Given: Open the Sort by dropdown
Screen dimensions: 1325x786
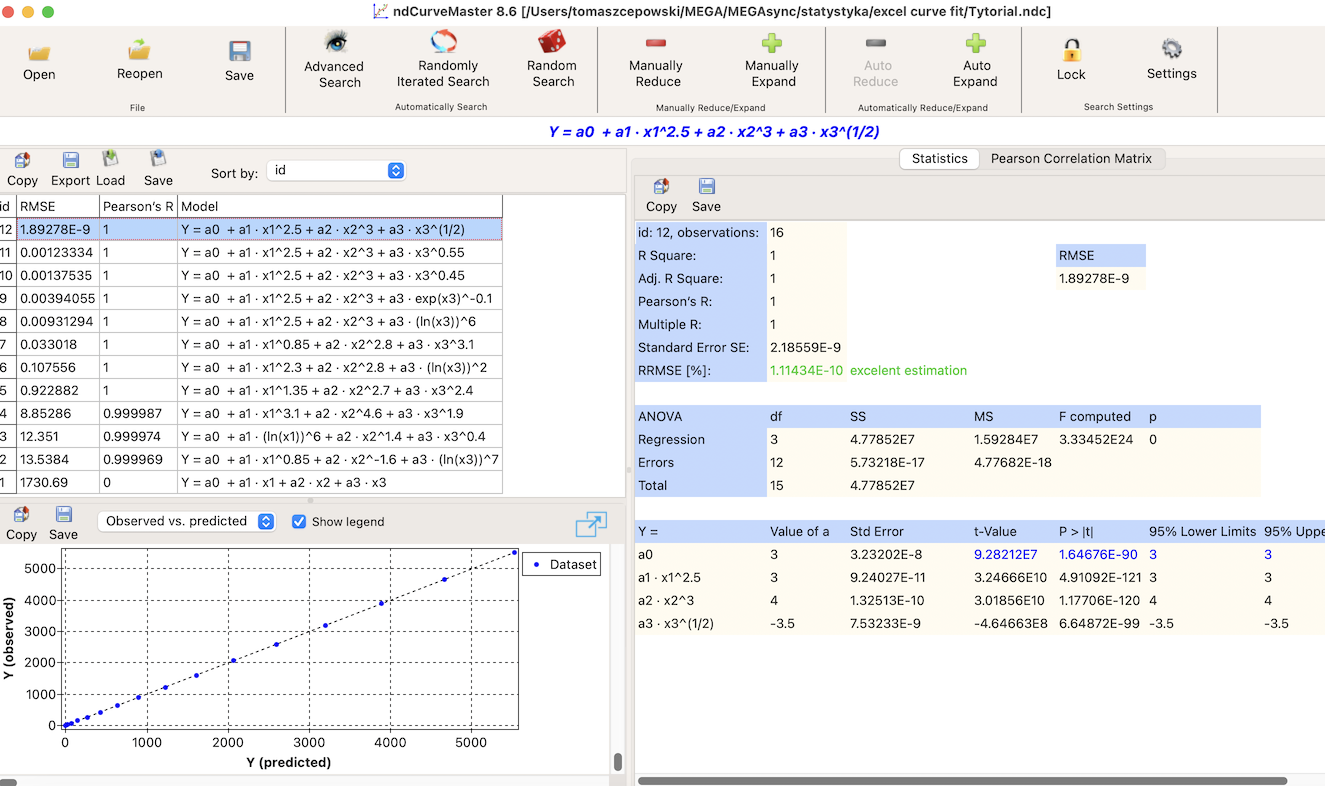Looking at the screenshot, I should [336, 171].
